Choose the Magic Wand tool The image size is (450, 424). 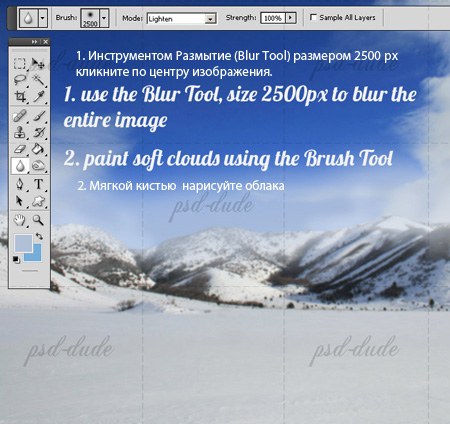[x=39, y=80]
